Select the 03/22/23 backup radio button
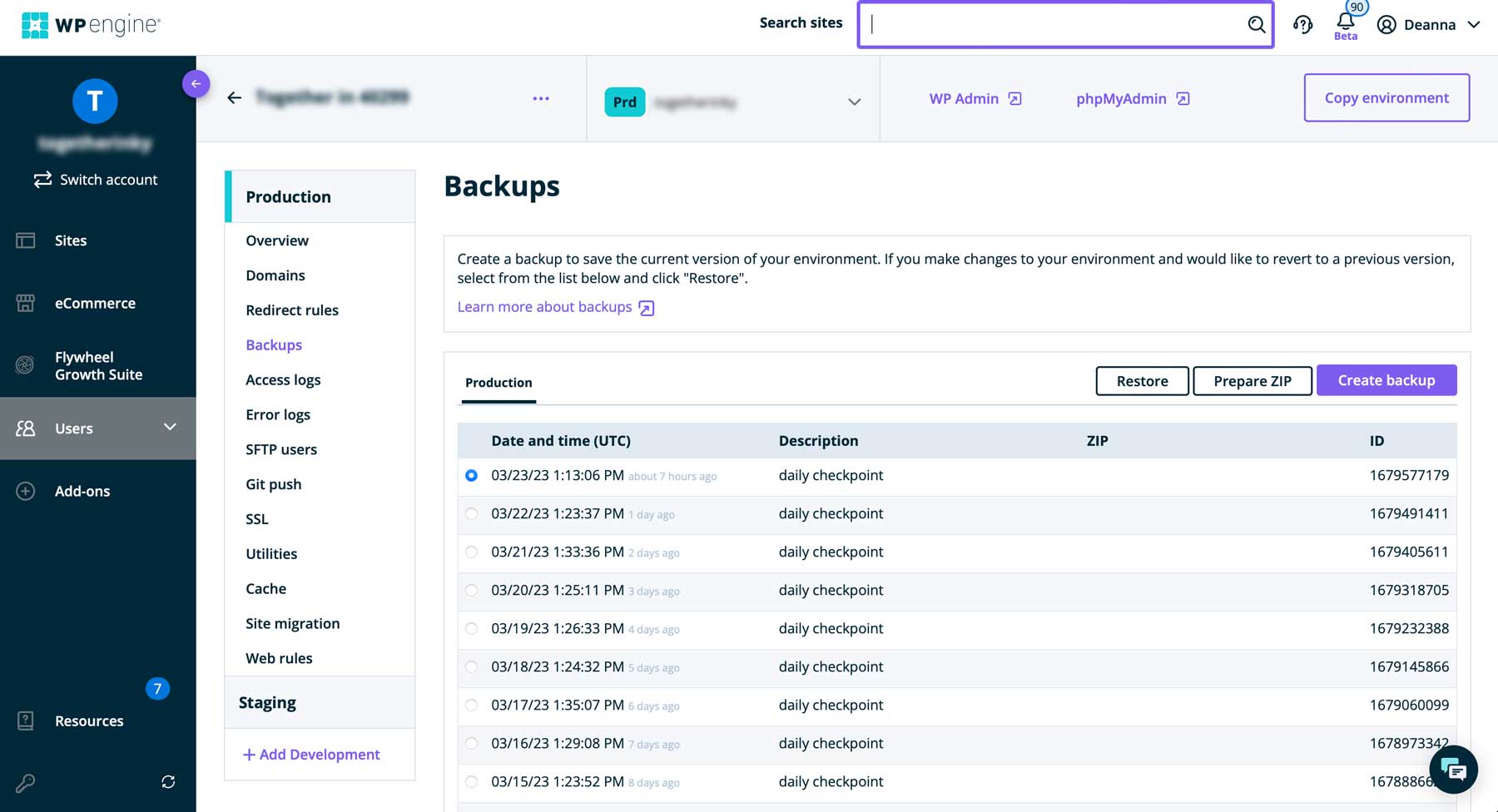This screenshot has height=812, width=1498. click(472, 513)
